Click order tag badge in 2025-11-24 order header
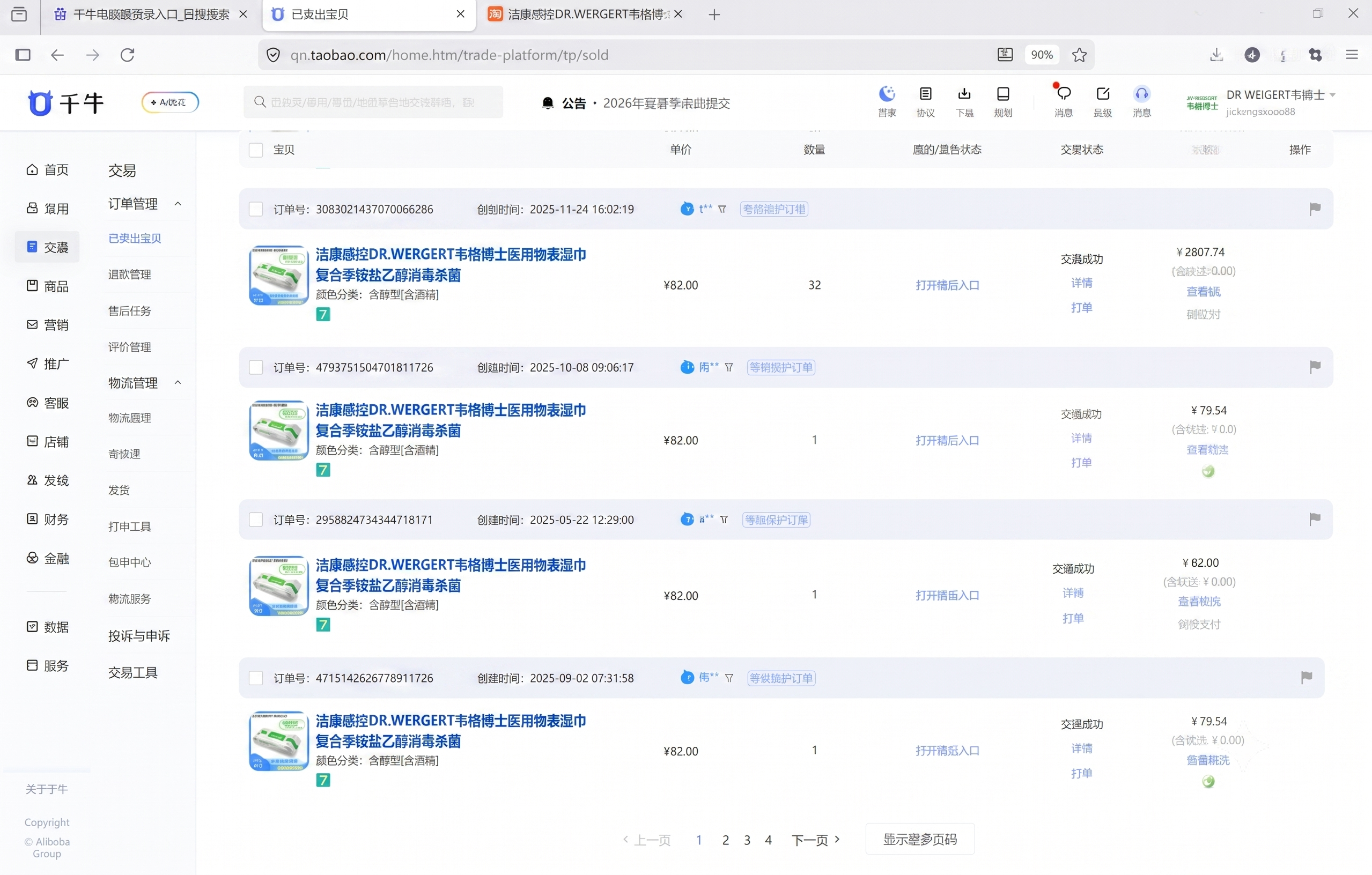1372x875 pixels. coord(774,209)
